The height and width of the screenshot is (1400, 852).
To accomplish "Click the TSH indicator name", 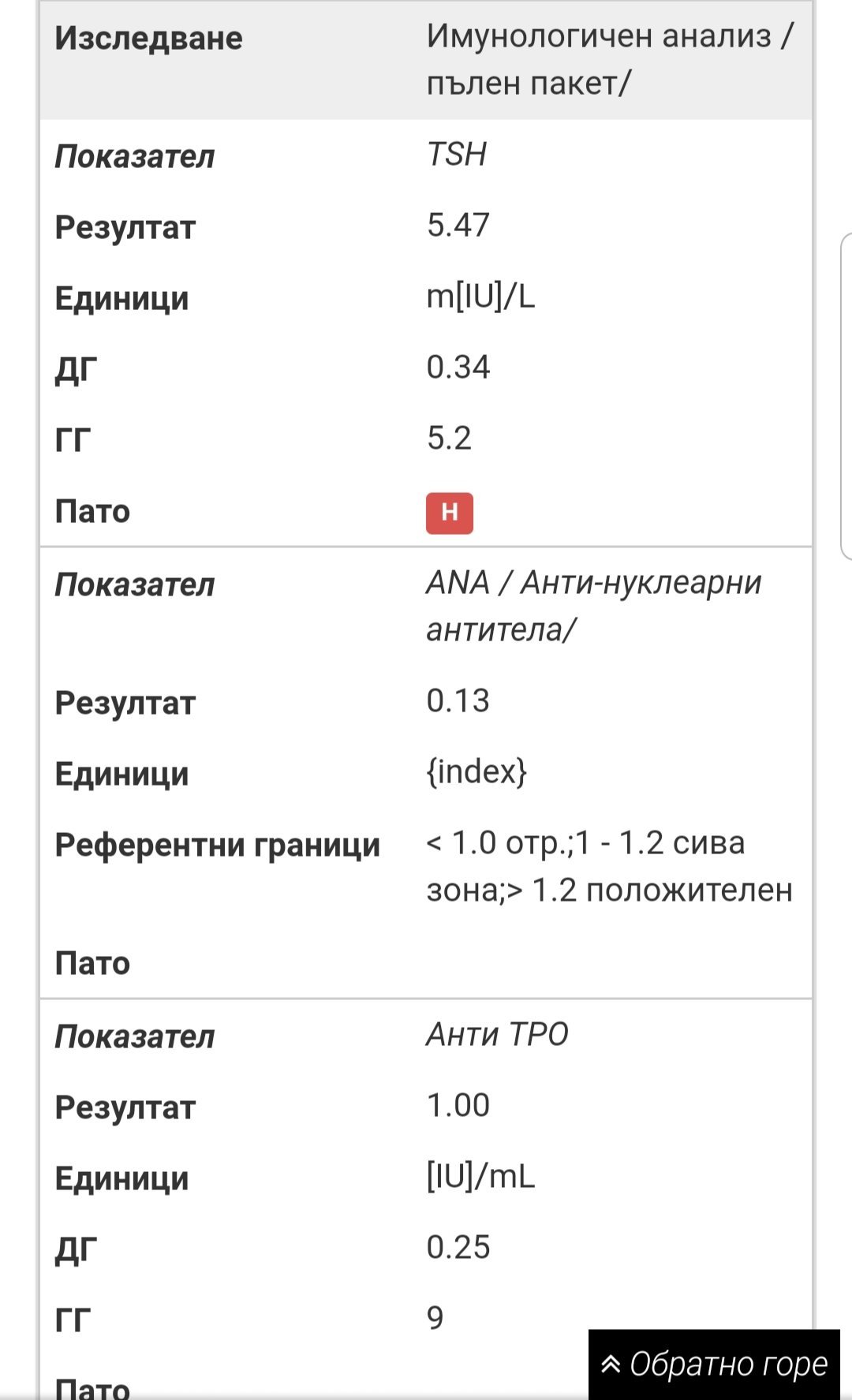I will click(456, 155).
